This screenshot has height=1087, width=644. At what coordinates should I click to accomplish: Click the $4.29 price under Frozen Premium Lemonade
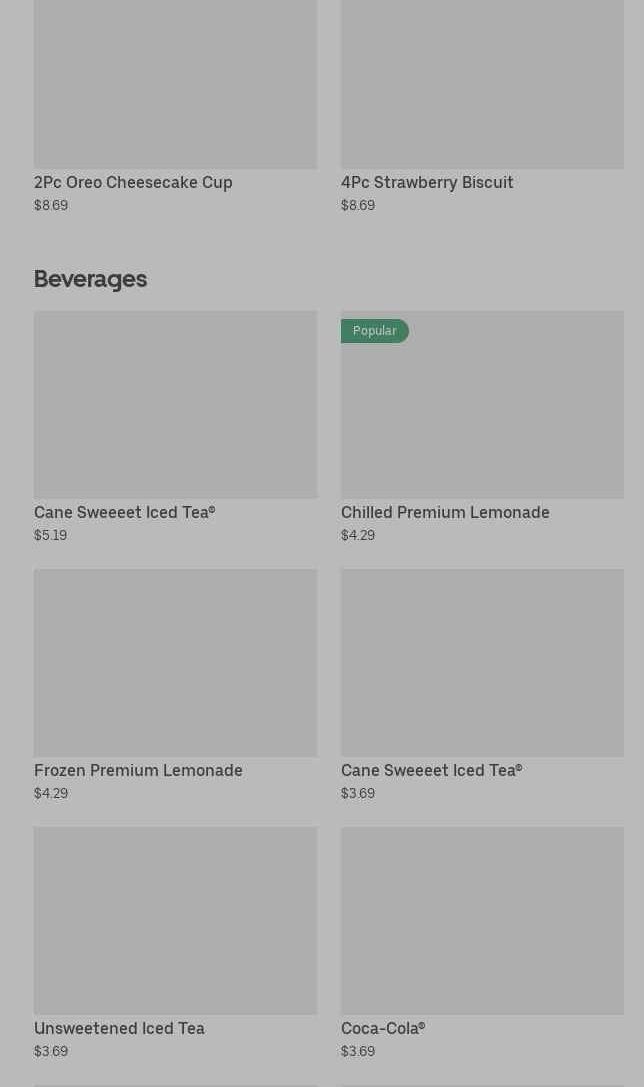50,793
